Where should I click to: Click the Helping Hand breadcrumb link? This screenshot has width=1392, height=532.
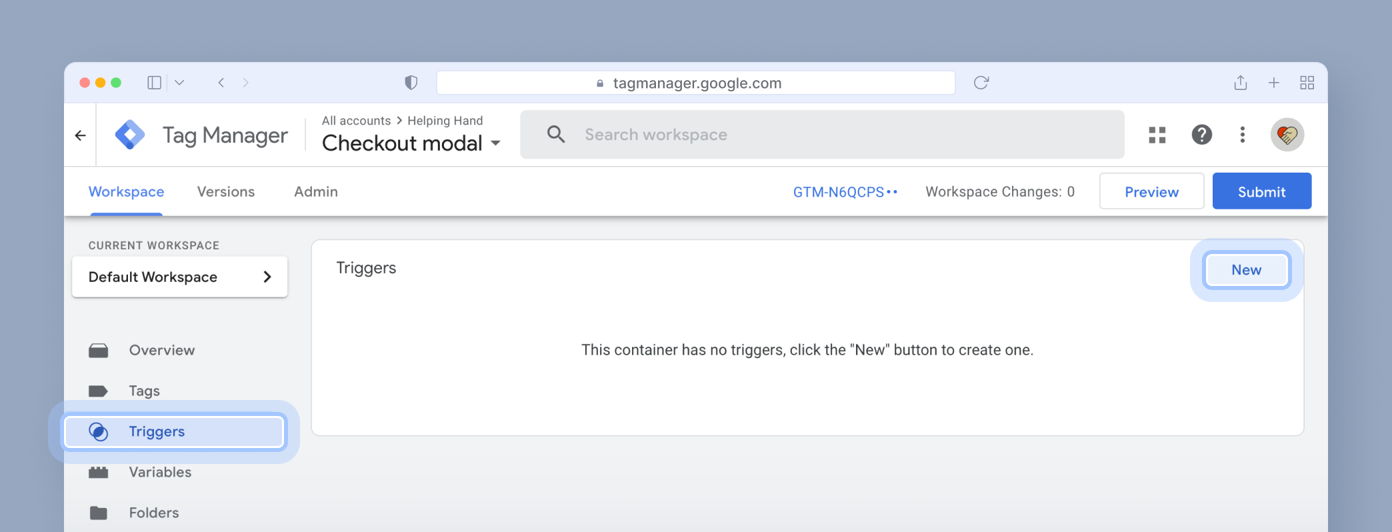445,121
